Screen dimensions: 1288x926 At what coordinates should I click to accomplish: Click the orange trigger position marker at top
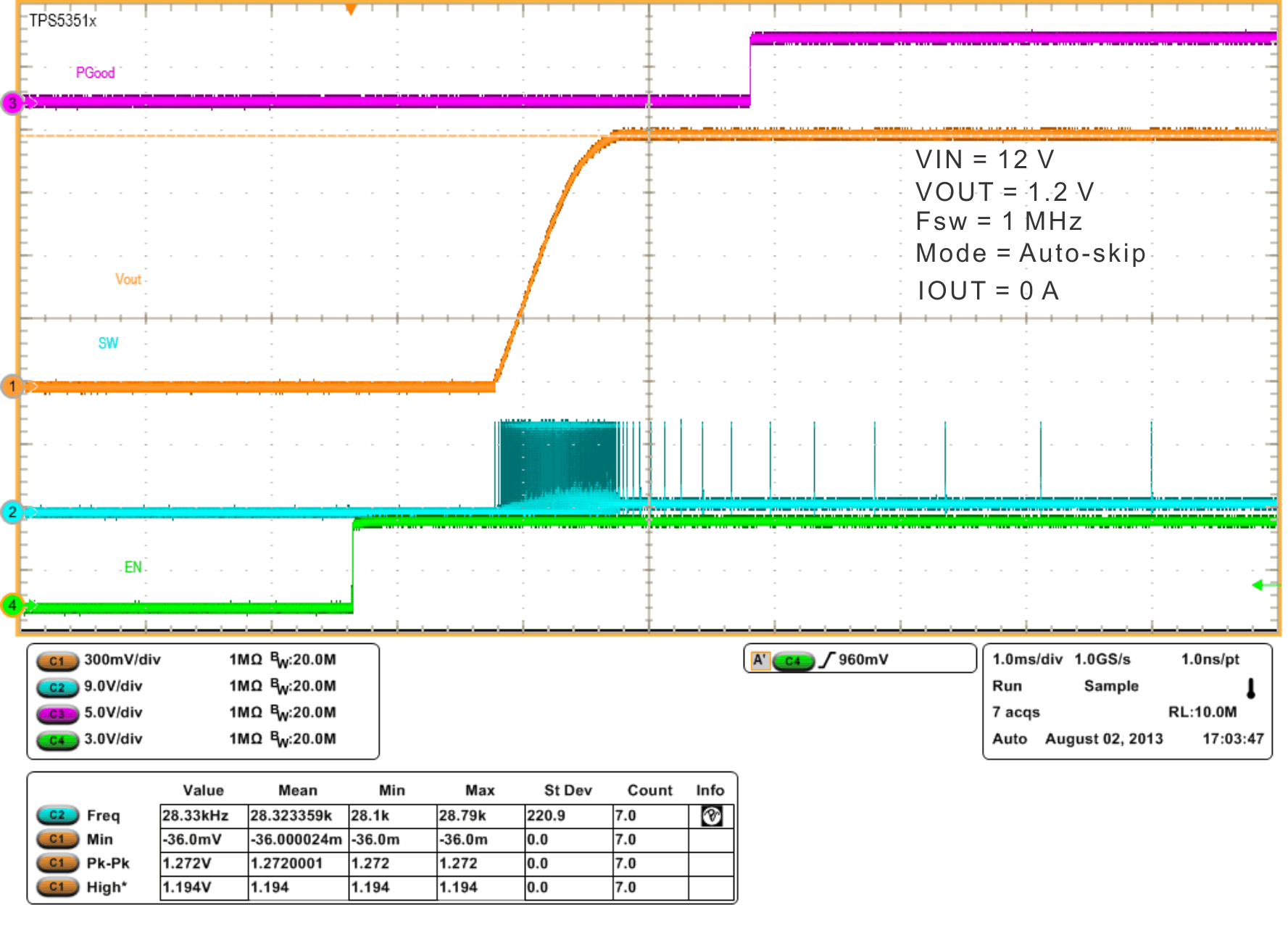click(351, 7)
